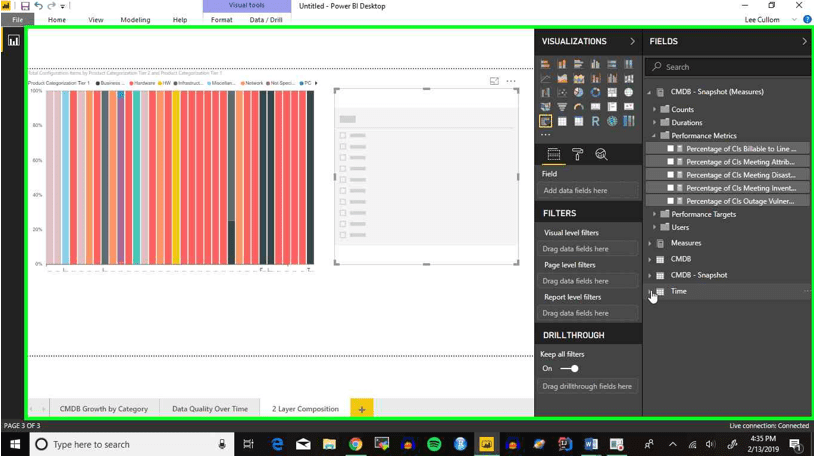Import a custom visual via ellipsis
The width and height of the screenshot is (816, 456).
coord(545,134)
